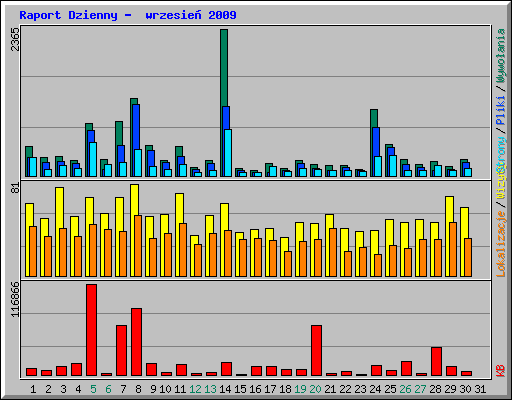Screen dimensions: 512x400
Task: Click the green weekend day label 6
Action: click(108, 389)
